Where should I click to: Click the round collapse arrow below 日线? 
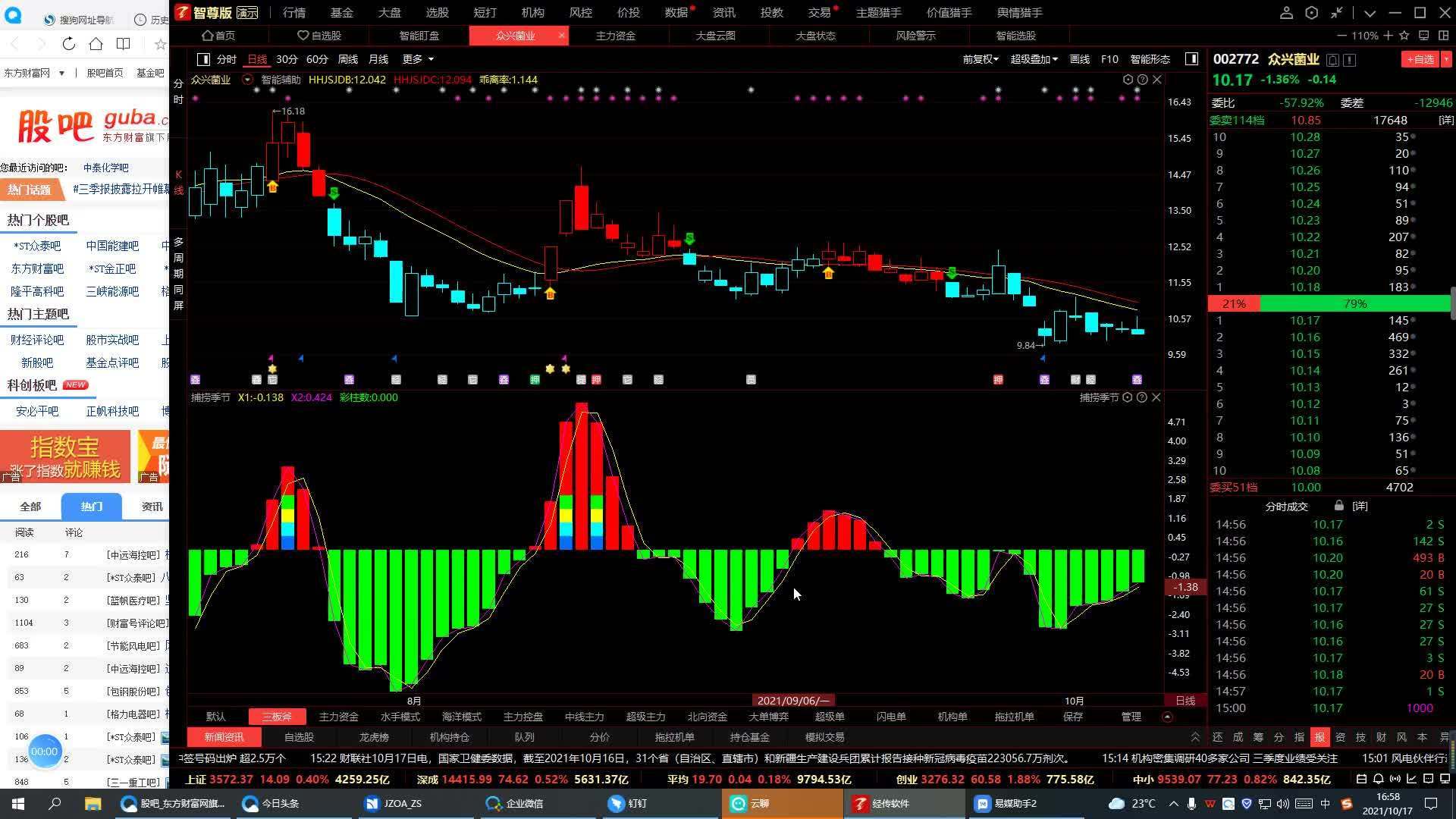pyautogui.click(x=1167, y=717)
